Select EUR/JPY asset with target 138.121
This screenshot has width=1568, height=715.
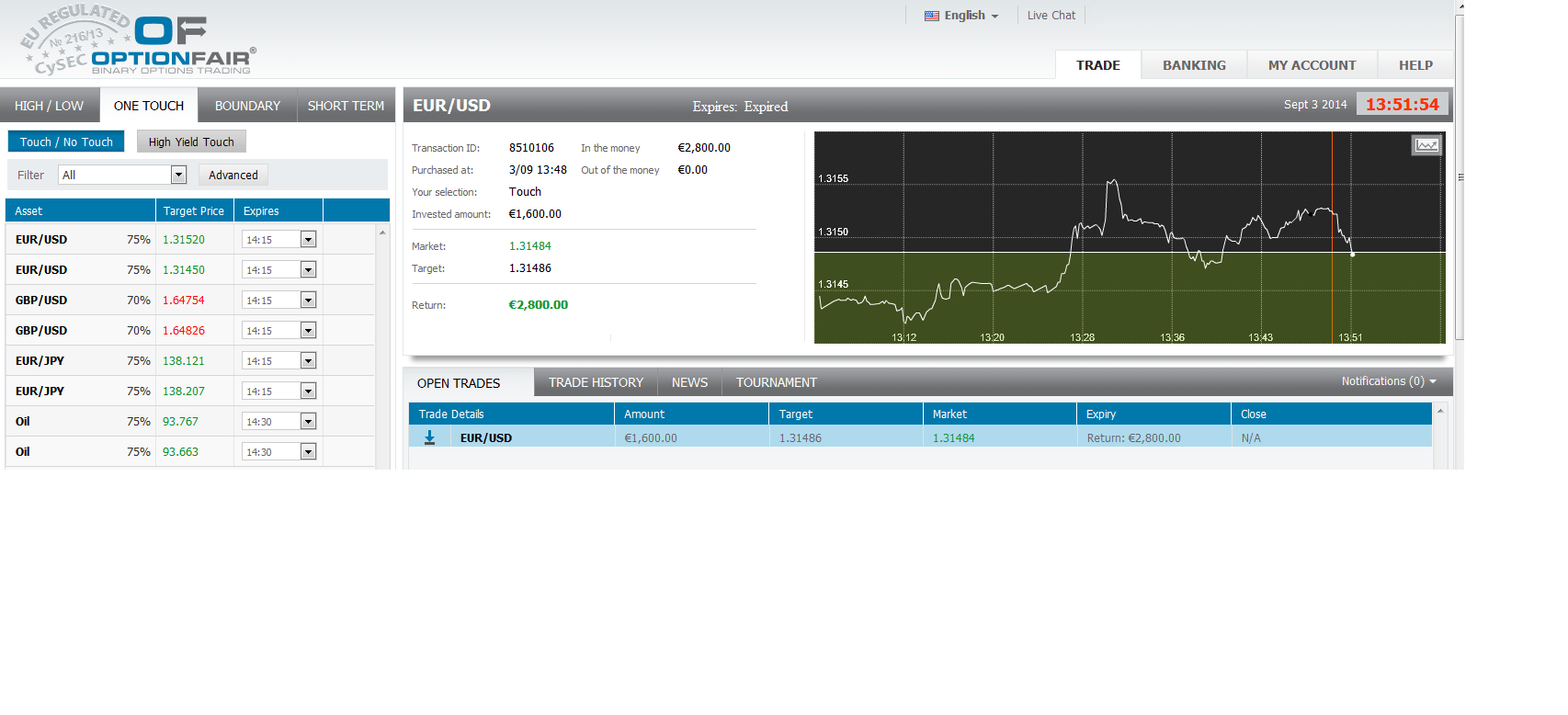(x=40, y=361)
